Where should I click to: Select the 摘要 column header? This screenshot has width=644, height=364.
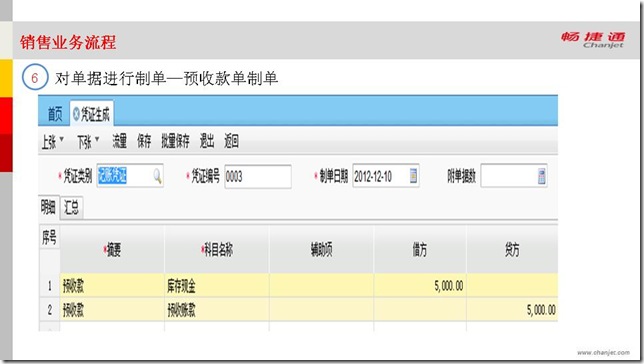click(x=112, y=249)
